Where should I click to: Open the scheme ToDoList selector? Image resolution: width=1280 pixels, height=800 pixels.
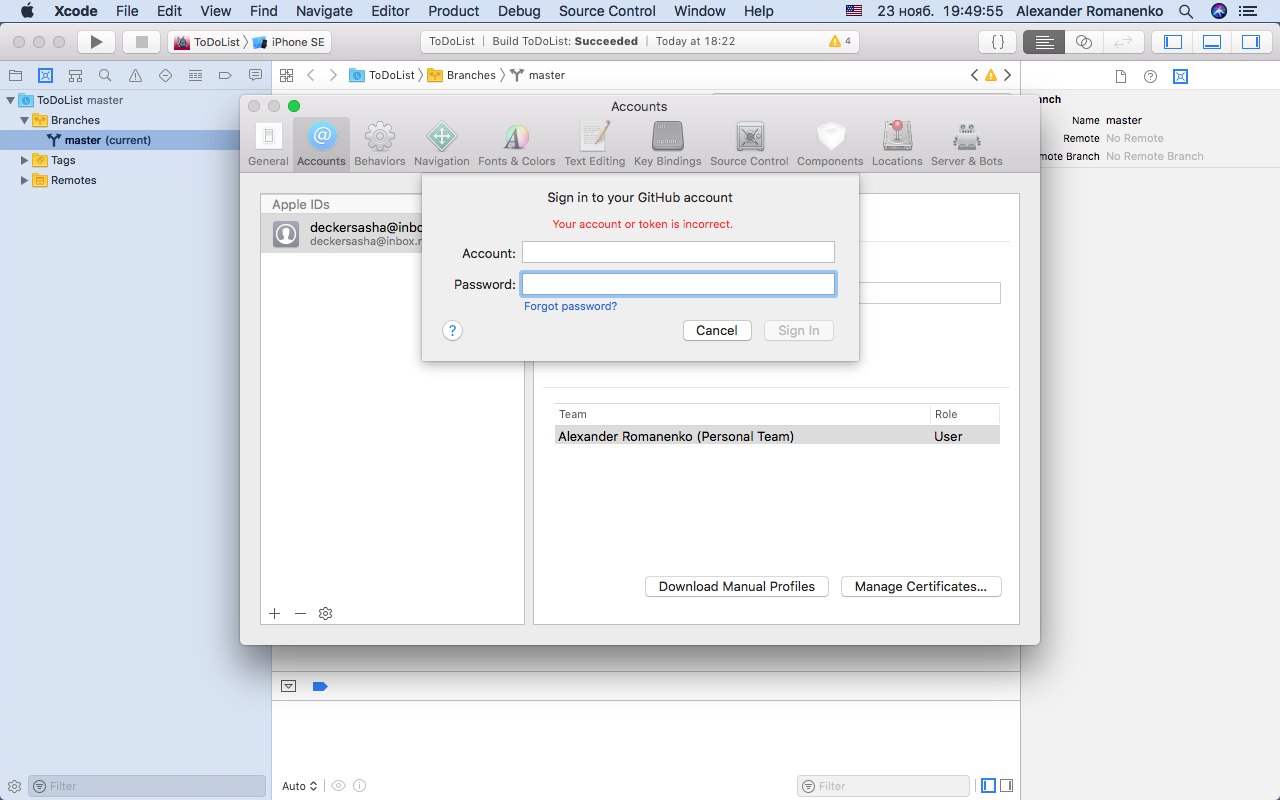206,42
